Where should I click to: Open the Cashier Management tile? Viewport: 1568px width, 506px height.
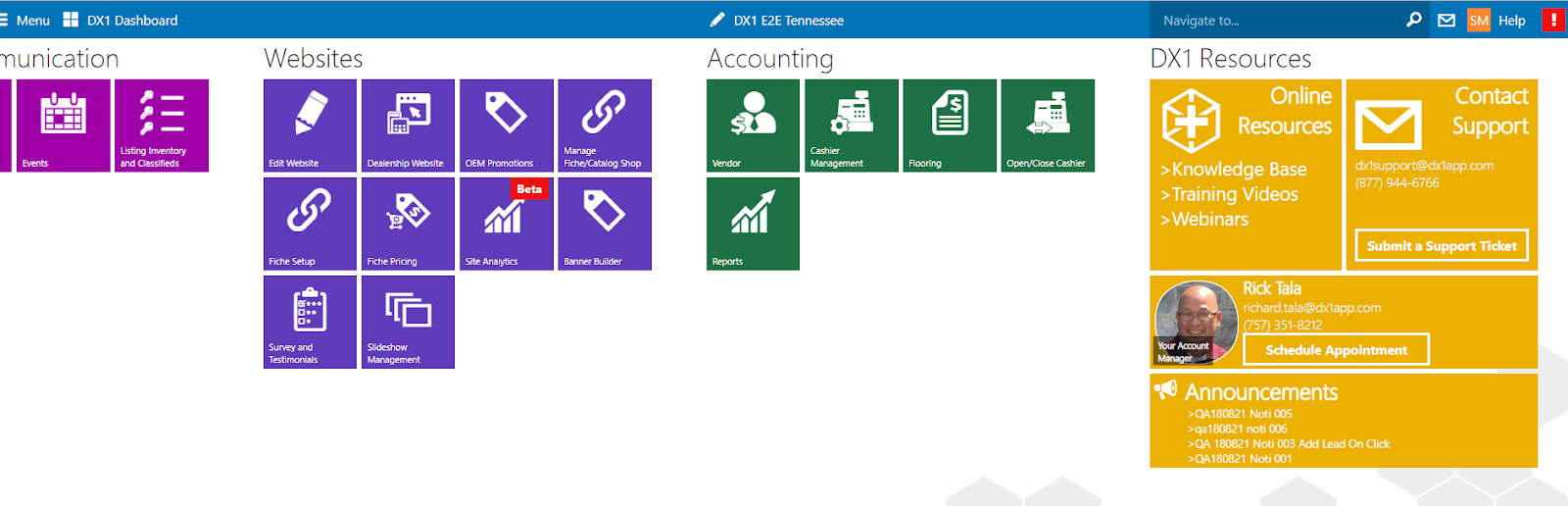click(x=852, y=126)
